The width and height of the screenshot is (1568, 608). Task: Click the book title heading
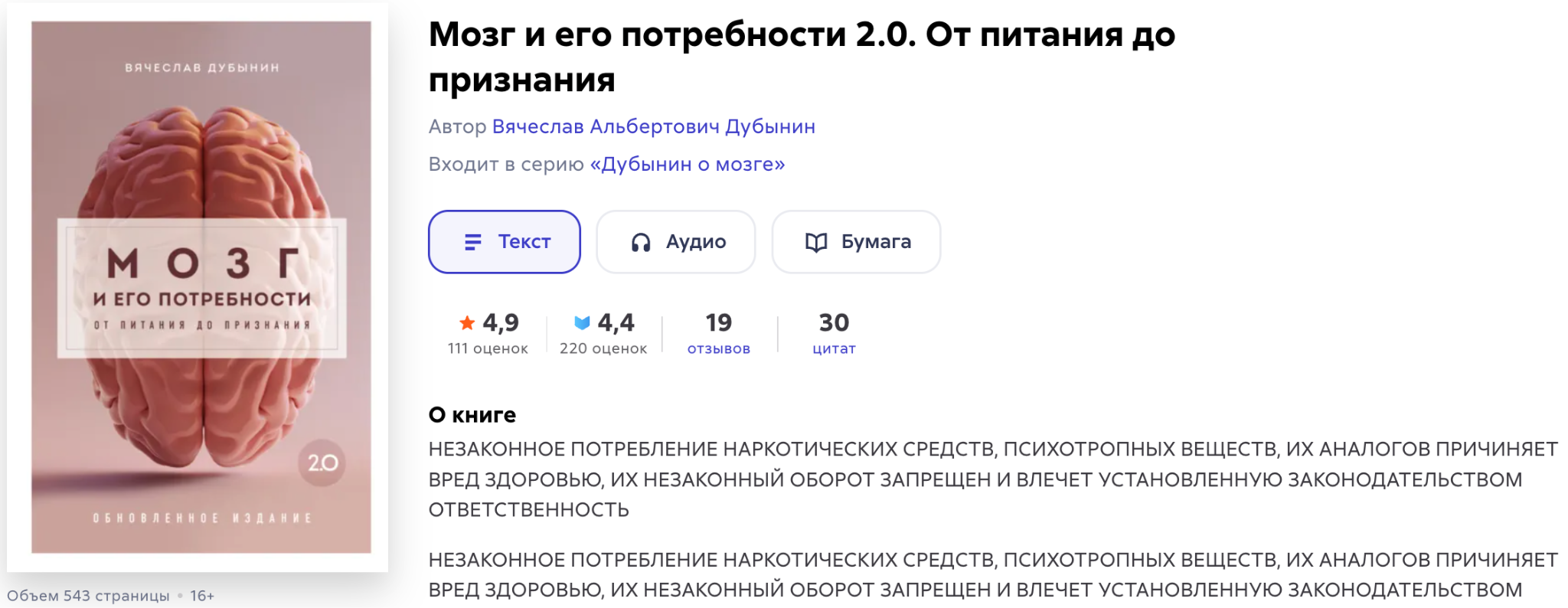click(x=801, y=57)
